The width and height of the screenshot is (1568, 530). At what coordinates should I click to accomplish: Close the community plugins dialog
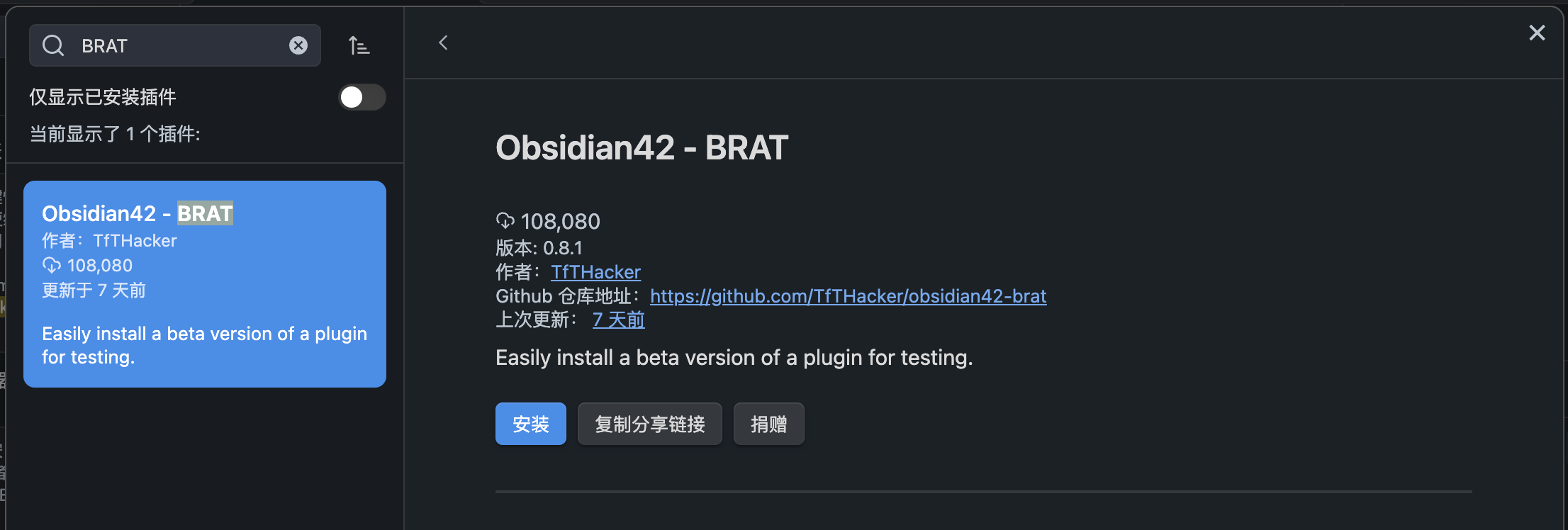1537,33
